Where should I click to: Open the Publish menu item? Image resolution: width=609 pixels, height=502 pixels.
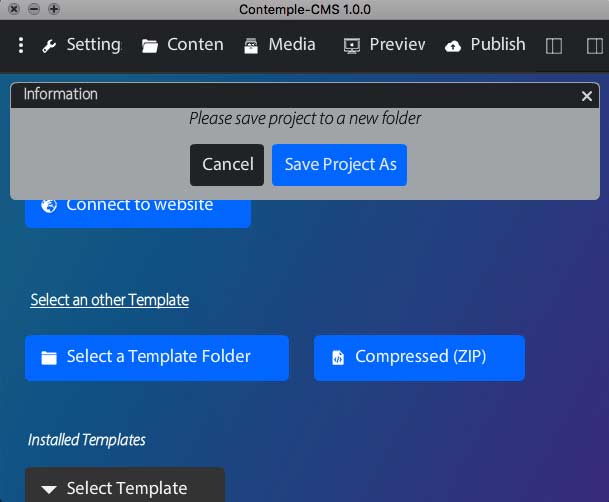point(497,45)
